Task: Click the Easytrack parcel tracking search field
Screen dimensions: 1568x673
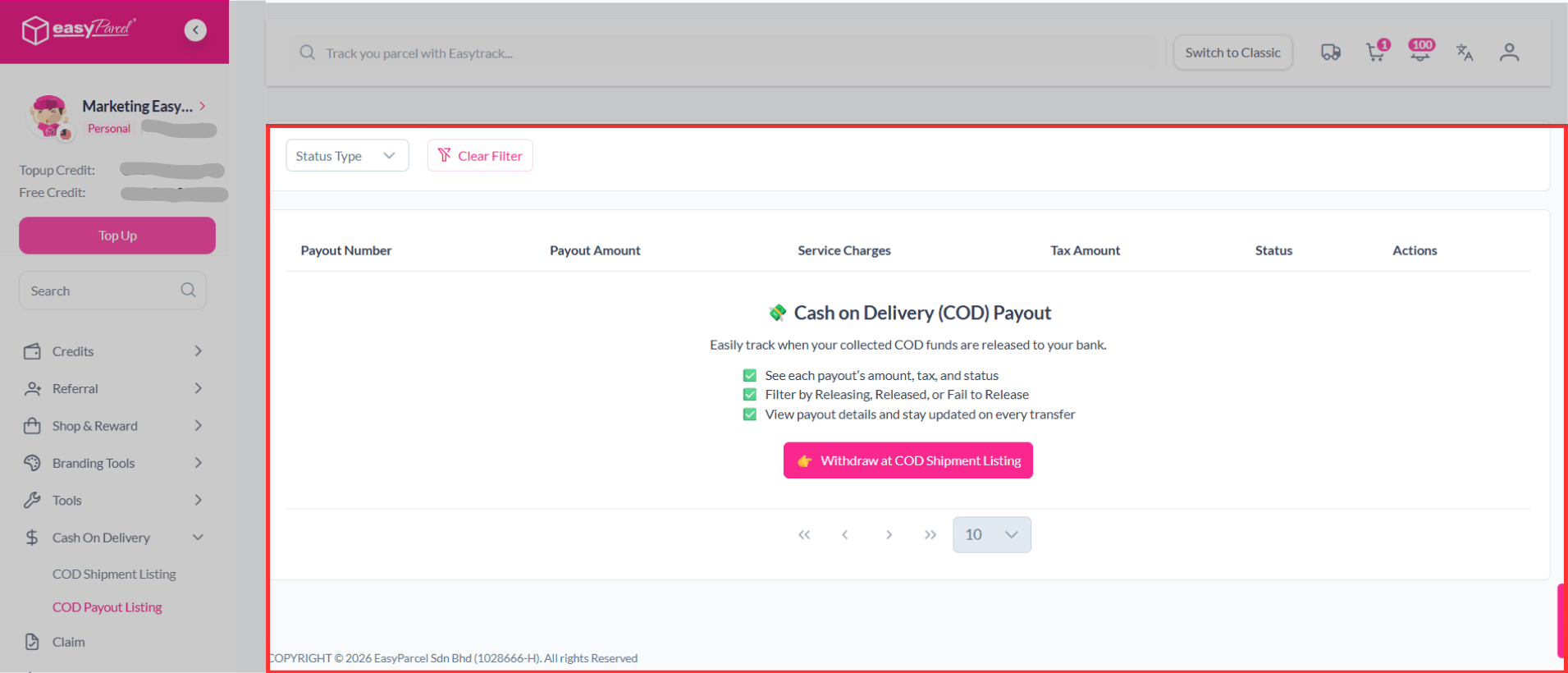Action: pyautogui.click(x=722, y=53)
